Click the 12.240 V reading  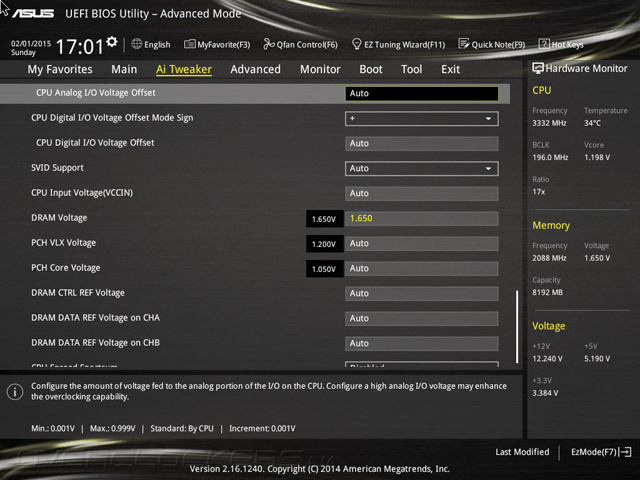(x=547, y=358)
